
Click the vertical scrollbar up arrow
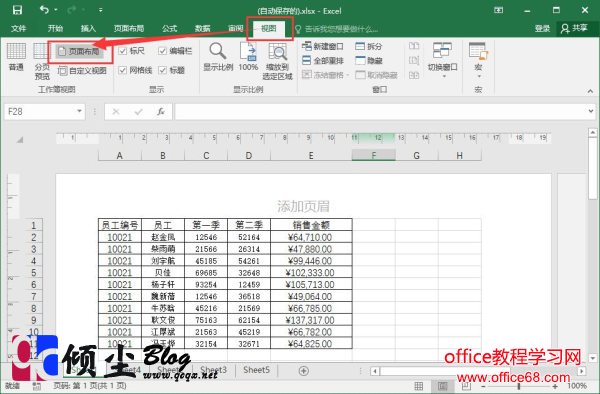(593, 132)
